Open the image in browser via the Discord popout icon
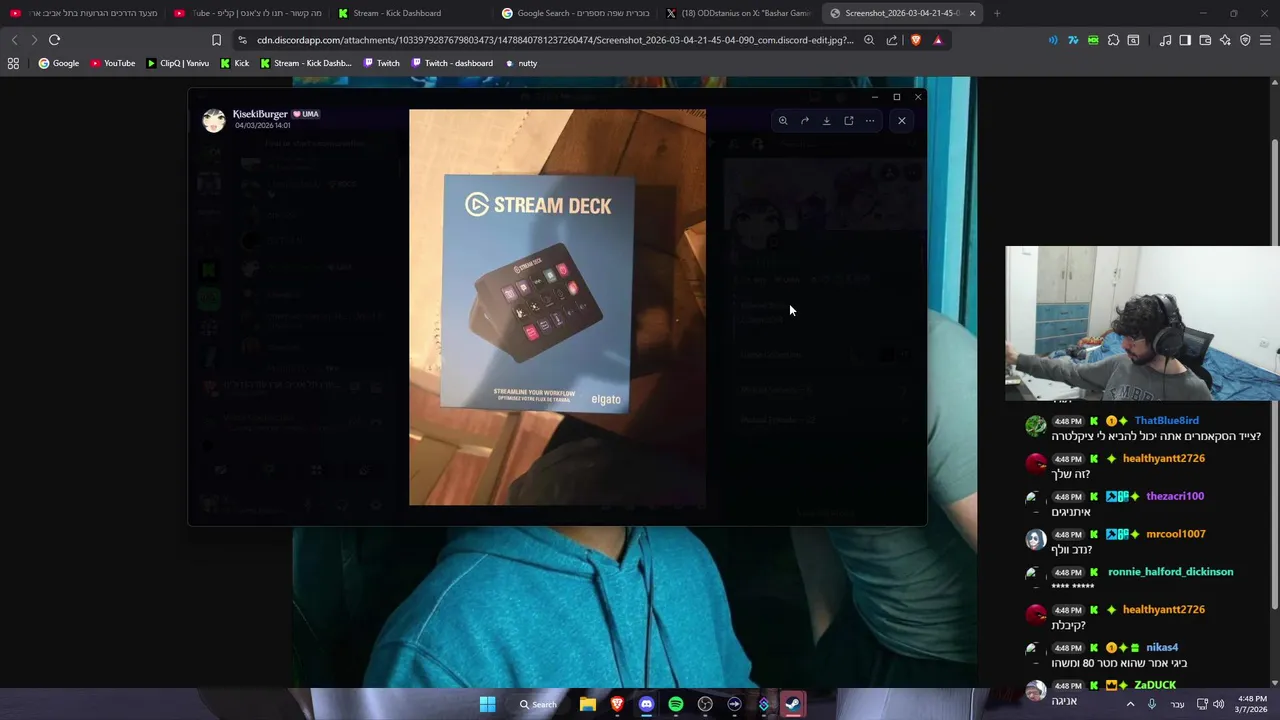1280x720 pixels. tap(849, 121)
